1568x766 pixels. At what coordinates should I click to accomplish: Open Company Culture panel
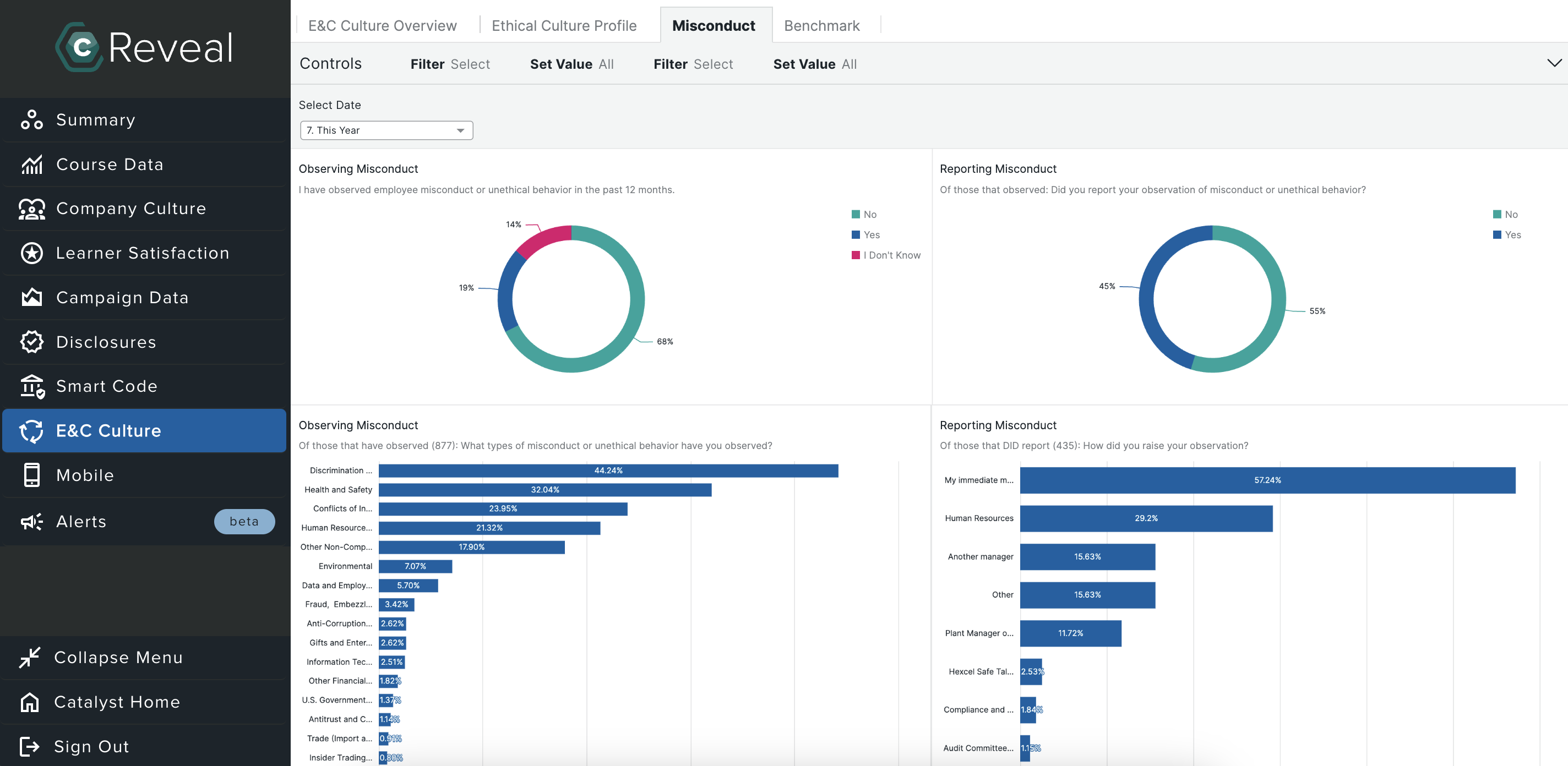[132, 209]
